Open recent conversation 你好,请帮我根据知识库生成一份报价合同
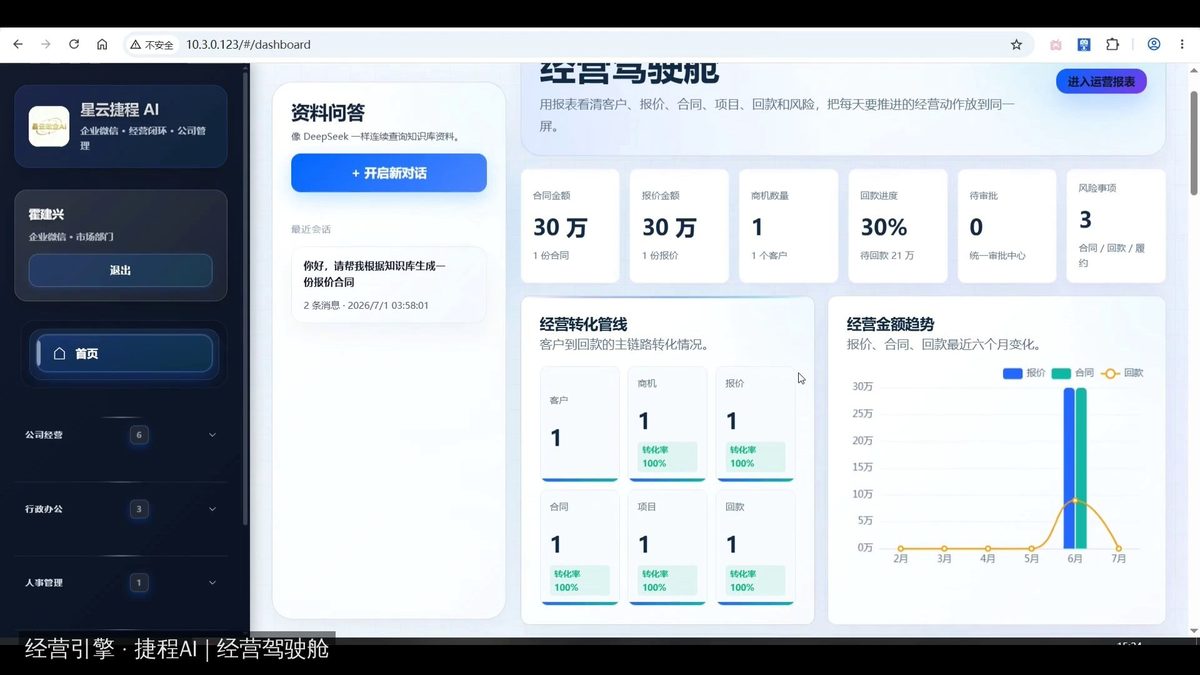Image resolution: width=1200 pixels, height=675 pixels. (x=389, y=284)
